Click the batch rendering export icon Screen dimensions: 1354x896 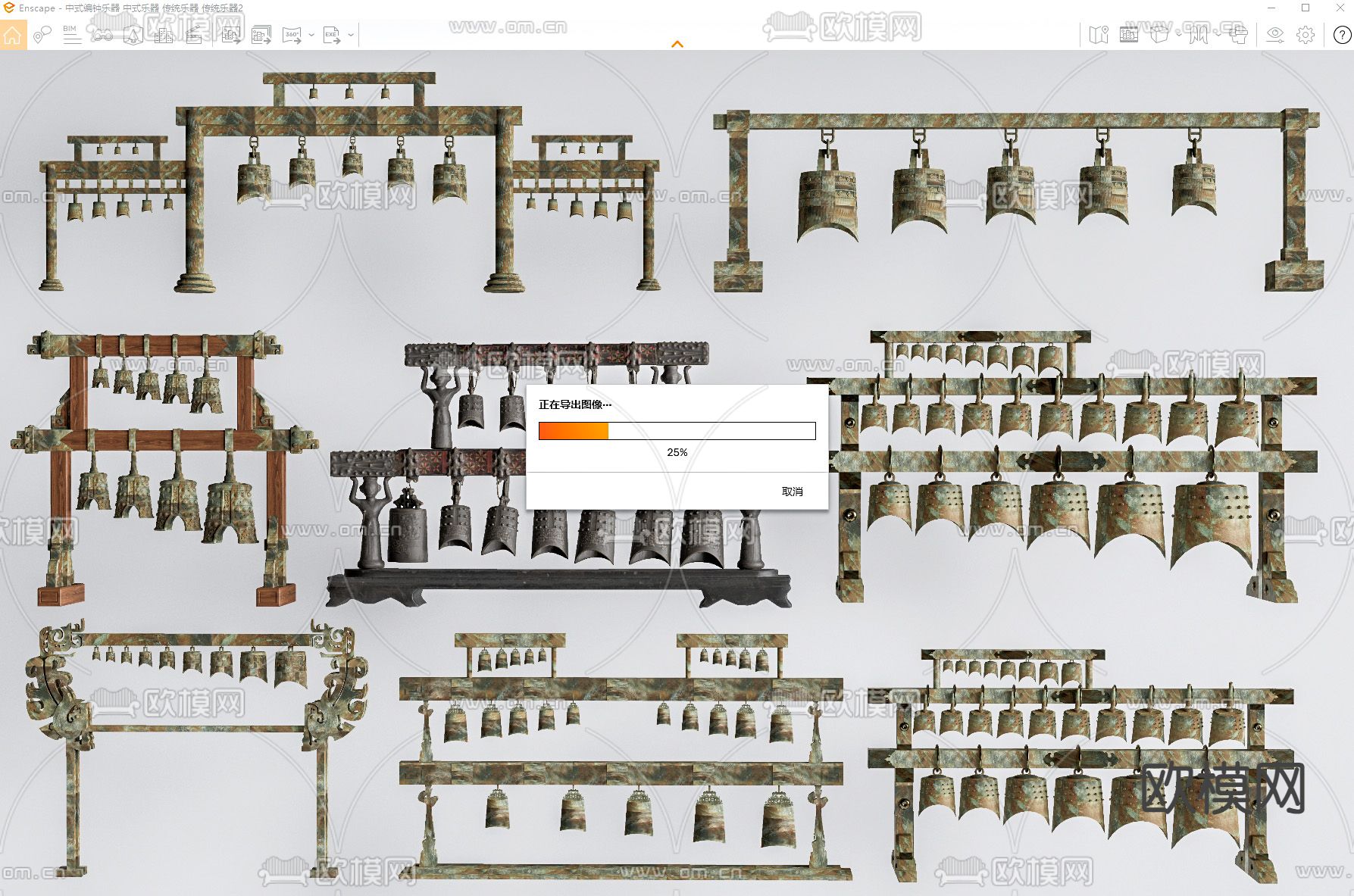click(x=261, y=35)
